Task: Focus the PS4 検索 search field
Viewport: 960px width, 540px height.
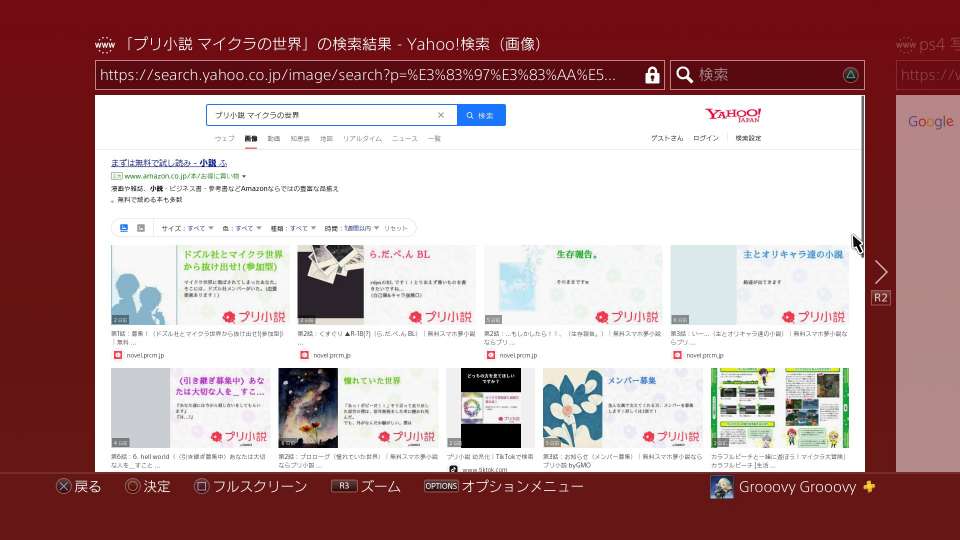Action: point(767,75)
